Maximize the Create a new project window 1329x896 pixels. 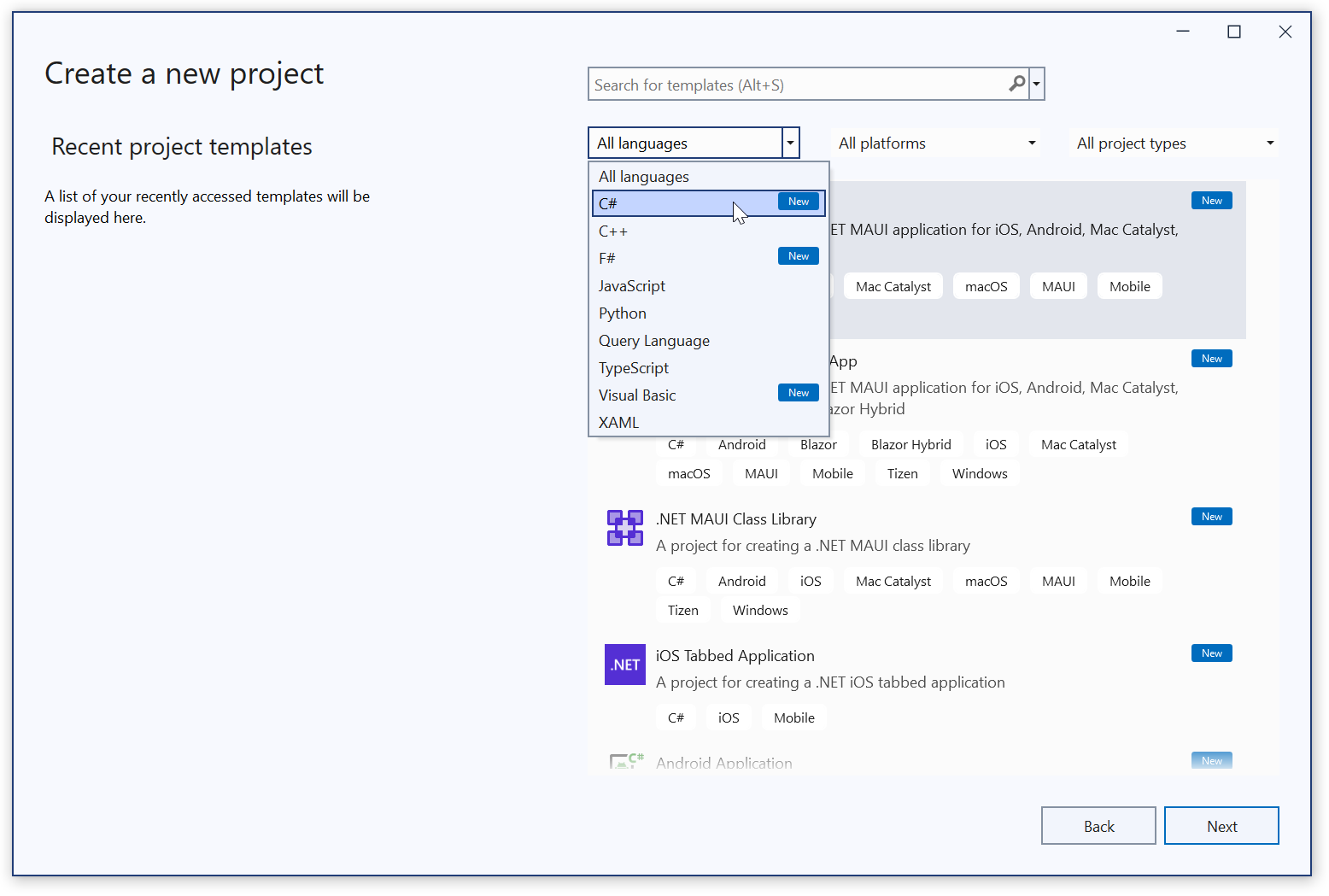pos(1234,32)
